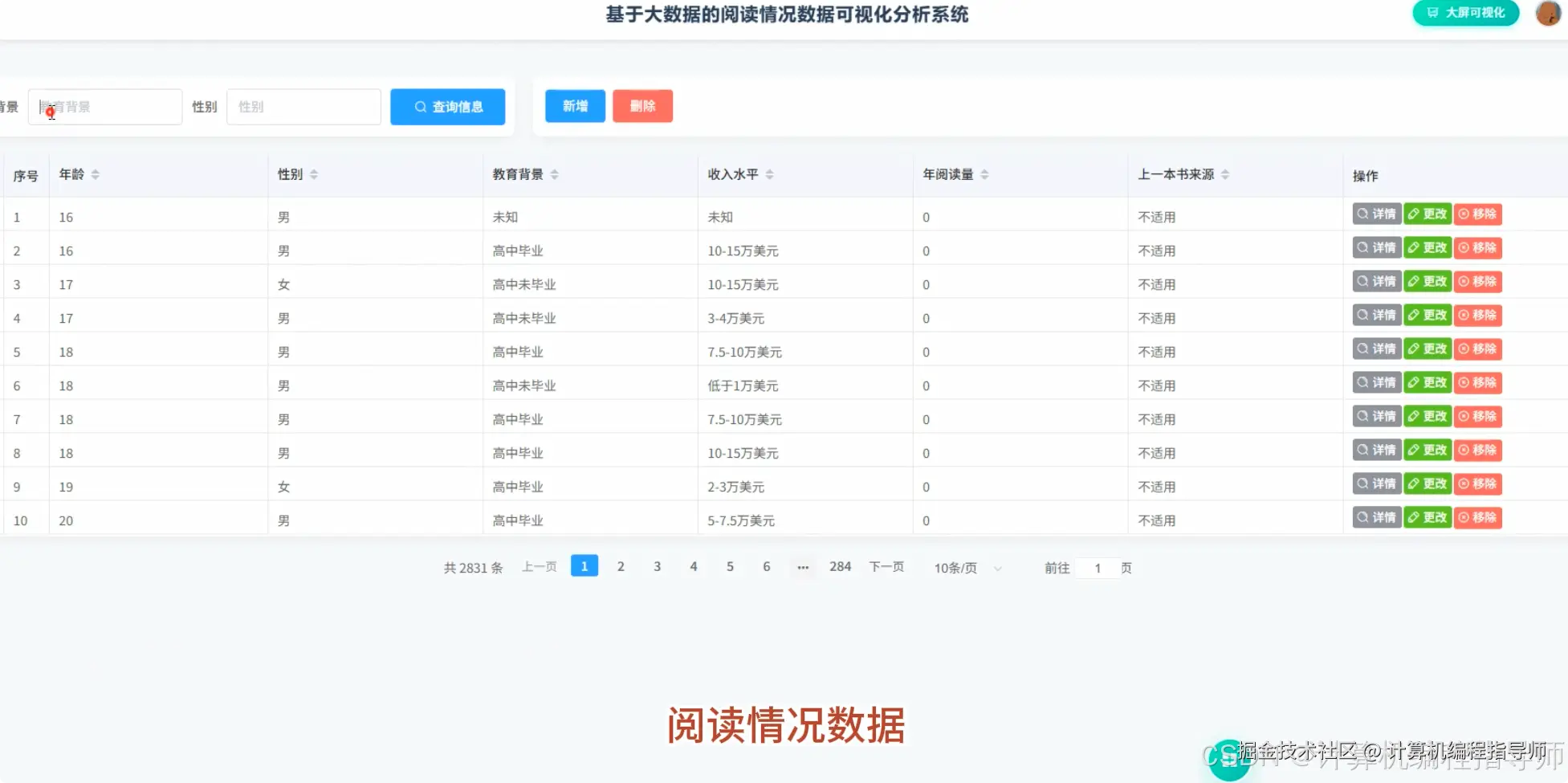Go to page 2 in pagination

pos(621,566)
